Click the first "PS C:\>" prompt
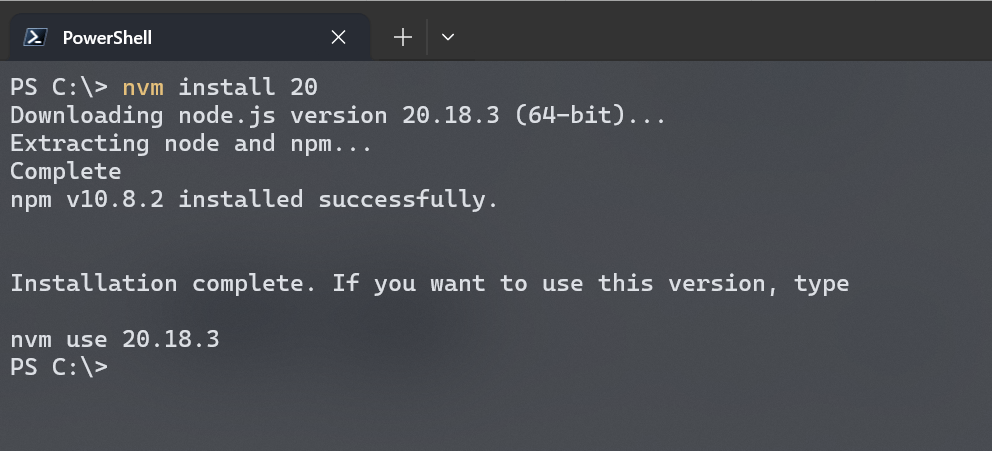992x451 pixels. [58, 86]
